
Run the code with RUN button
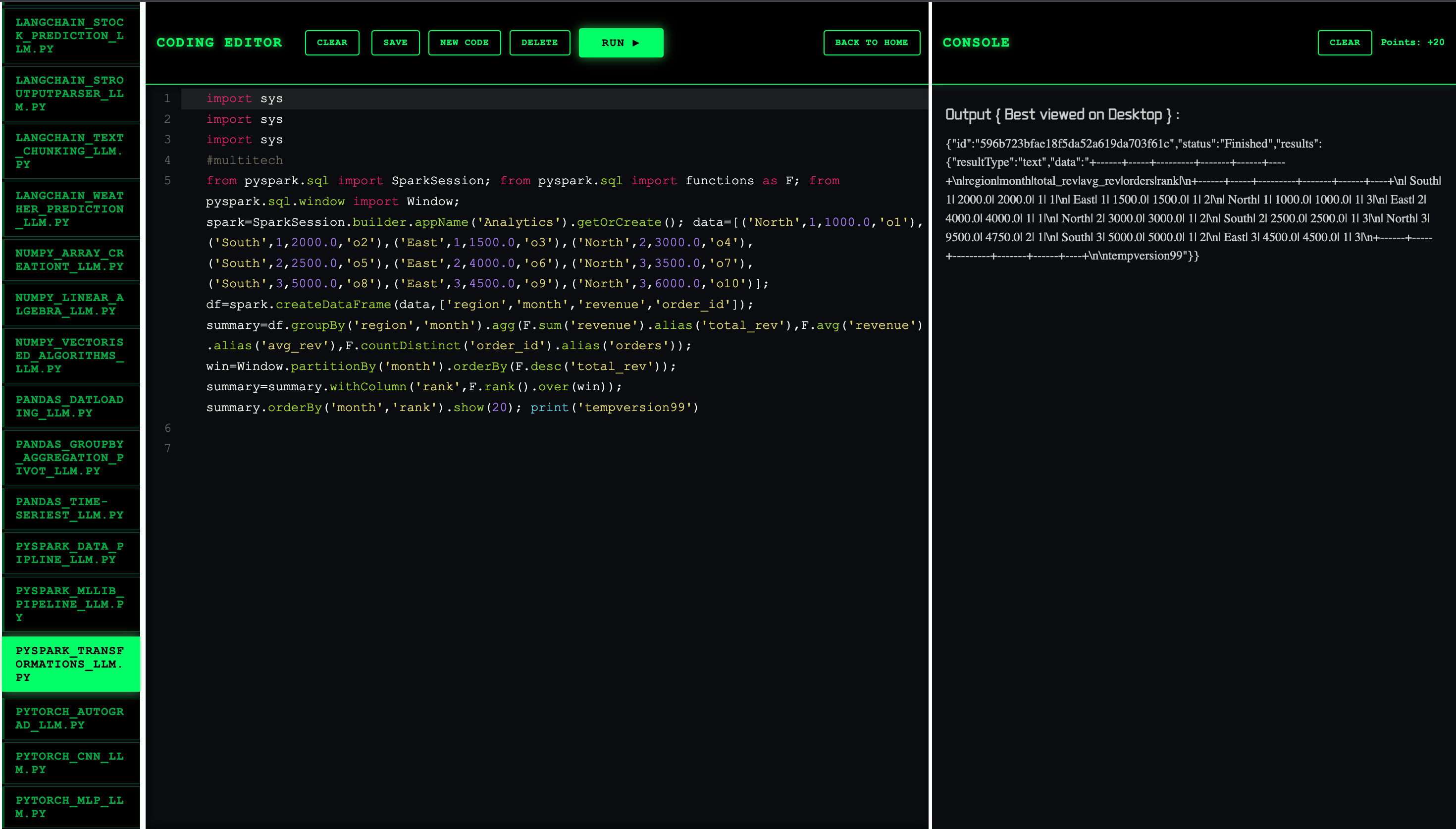coord(621,43)
